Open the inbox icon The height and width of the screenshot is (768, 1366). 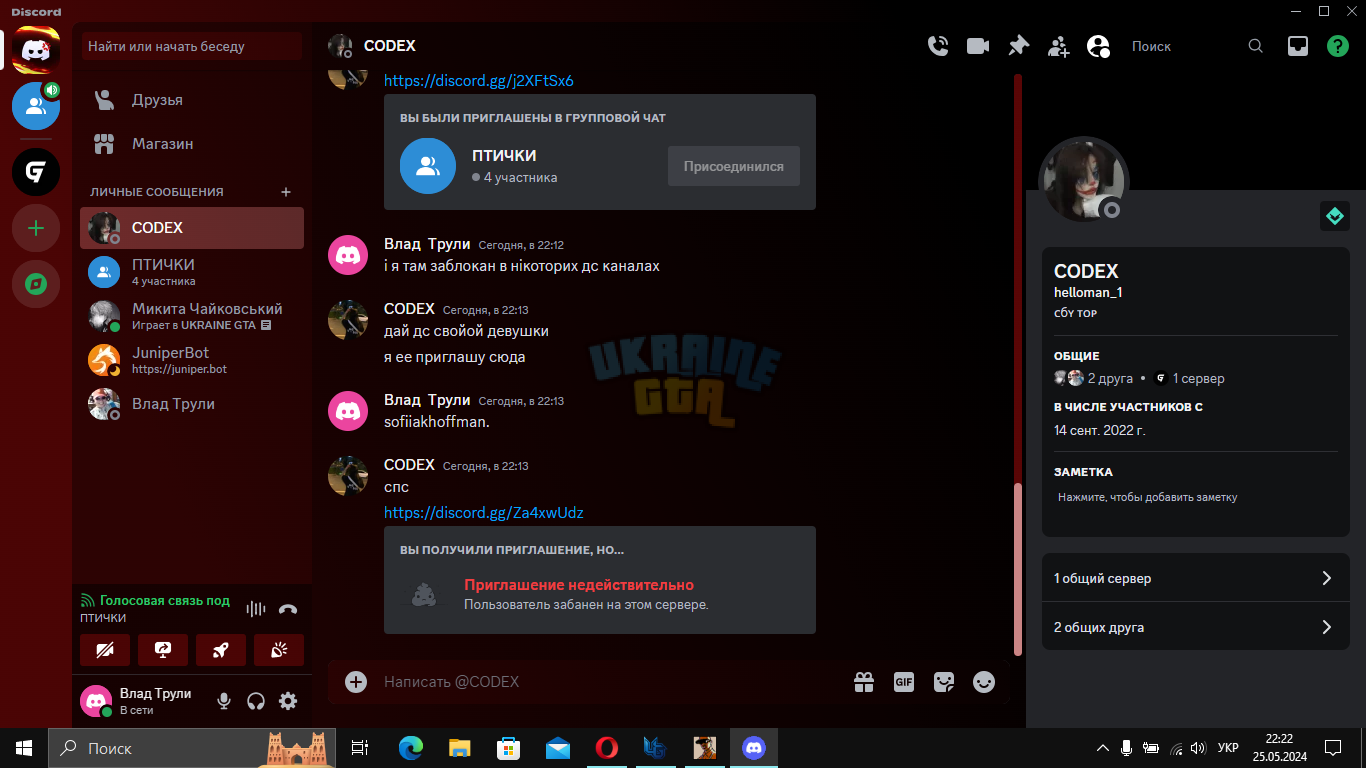coord(1298,46)
